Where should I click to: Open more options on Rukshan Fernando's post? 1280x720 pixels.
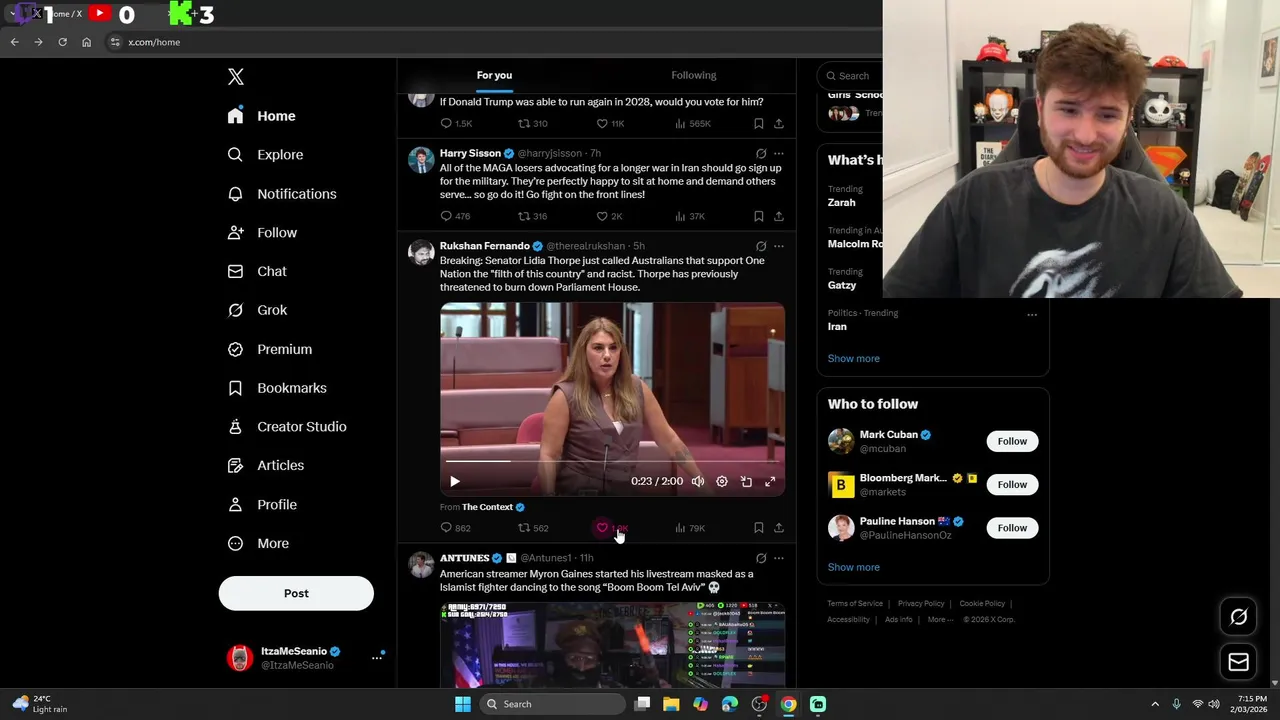[779, 246]
